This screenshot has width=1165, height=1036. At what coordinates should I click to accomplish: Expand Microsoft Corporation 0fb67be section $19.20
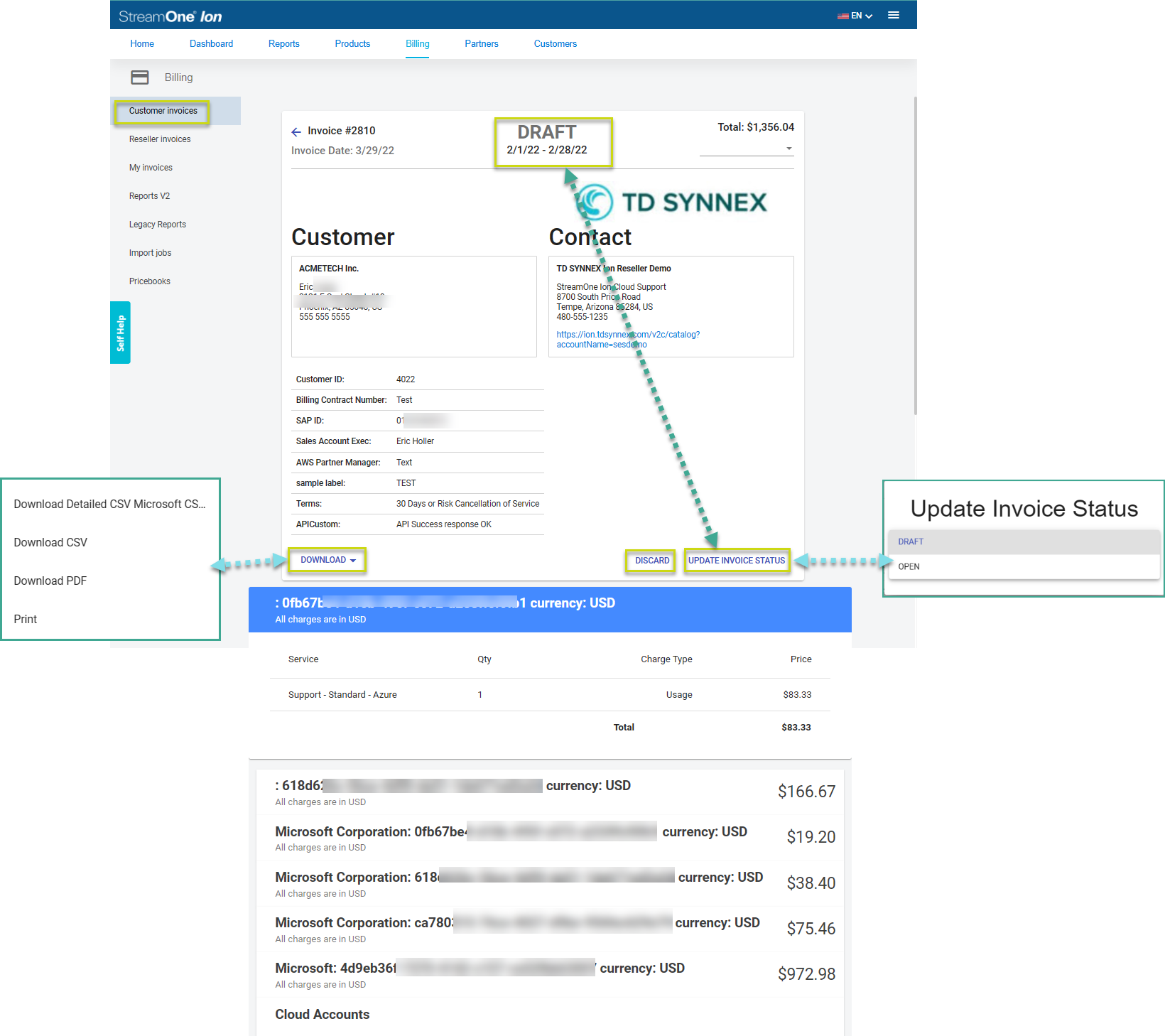point(550,838)
